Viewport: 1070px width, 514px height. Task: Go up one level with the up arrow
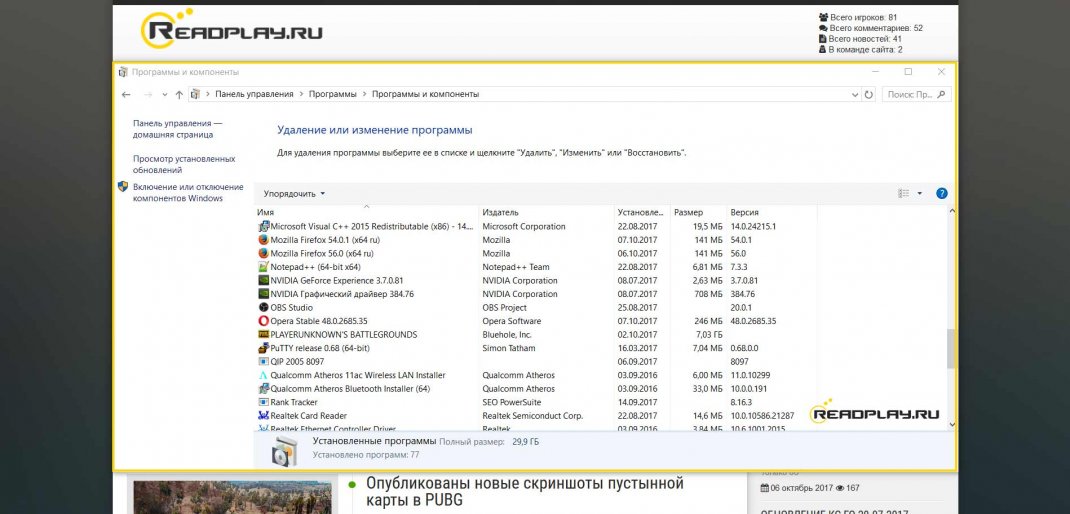tap(179, 95)
